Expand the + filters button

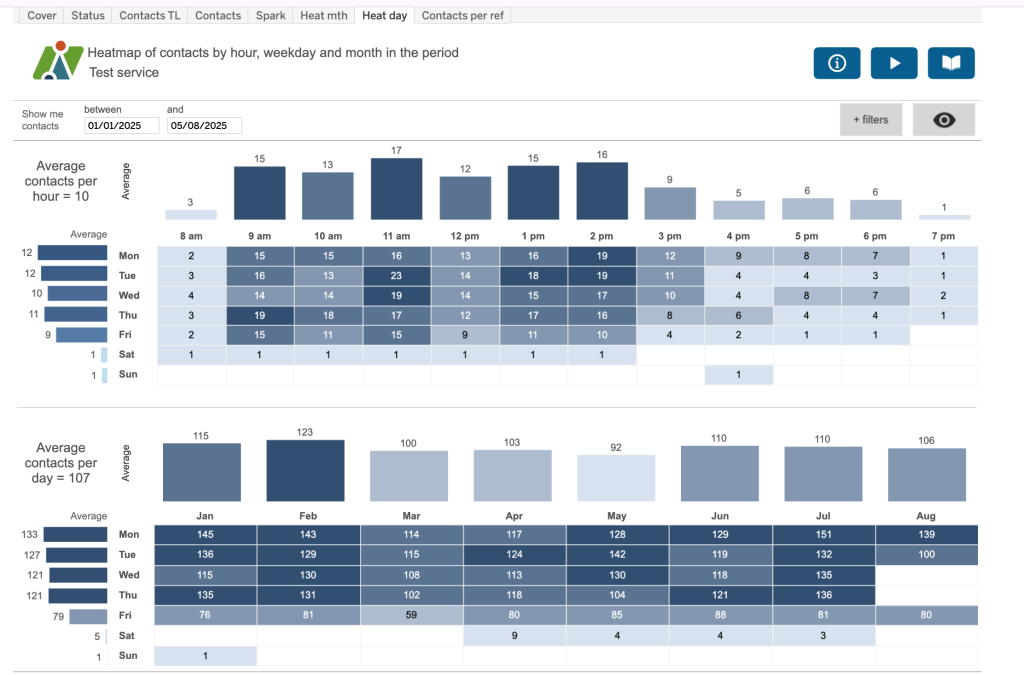point(870,120)
